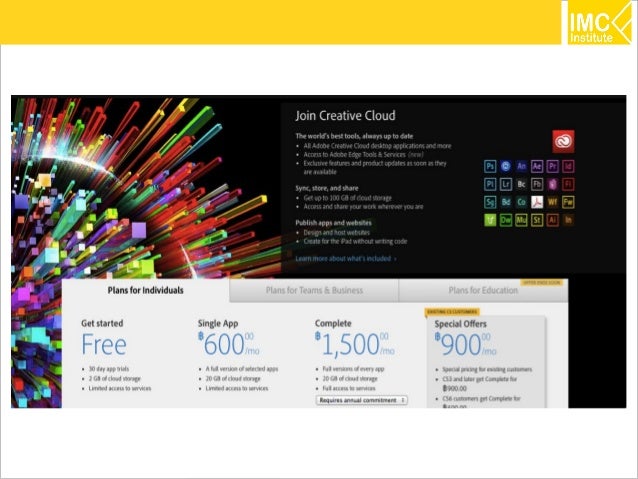Switch to Plans for Teams & Business tab

[314, 290]
